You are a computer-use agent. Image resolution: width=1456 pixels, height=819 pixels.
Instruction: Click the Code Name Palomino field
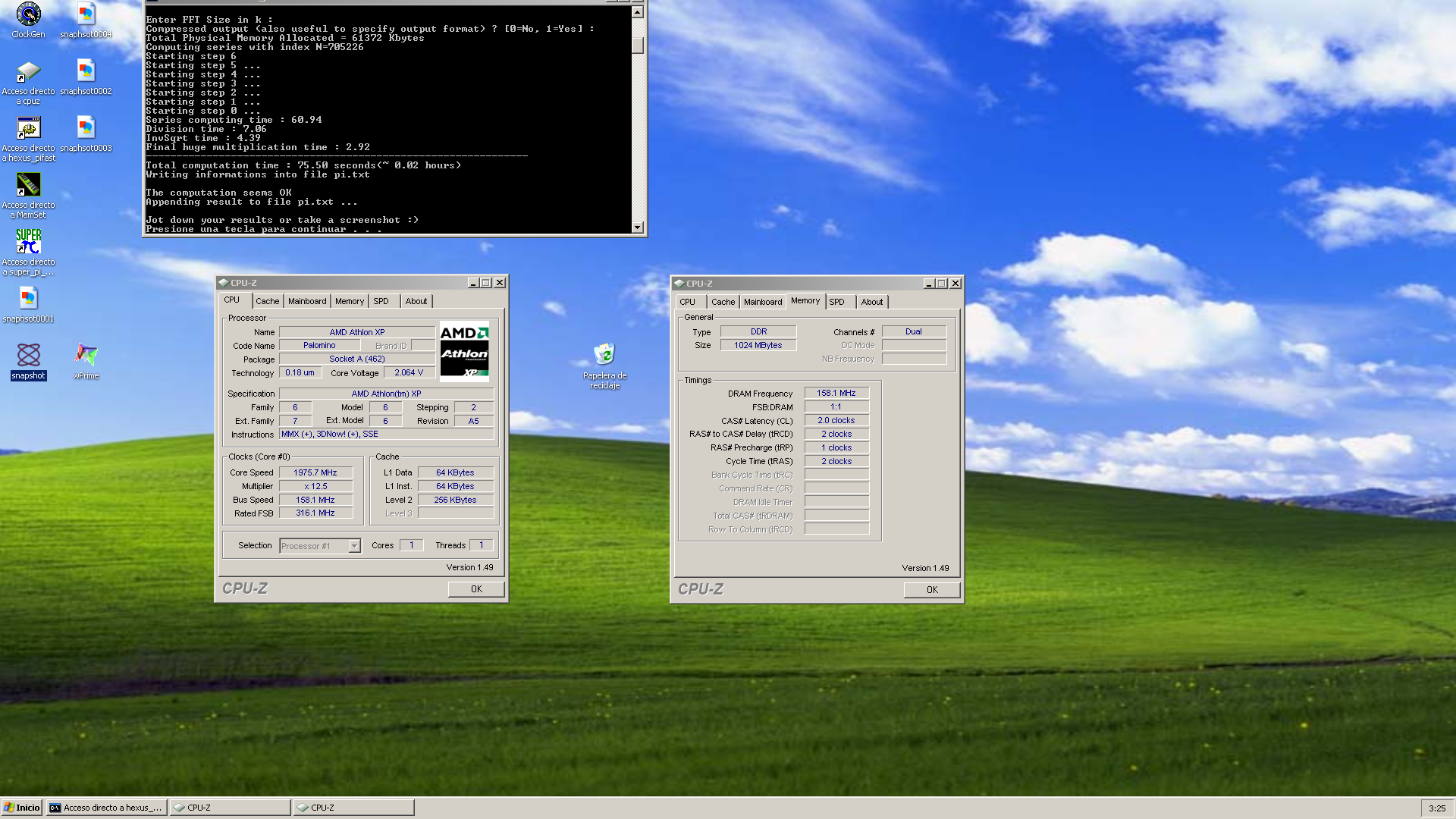point(319,345)
